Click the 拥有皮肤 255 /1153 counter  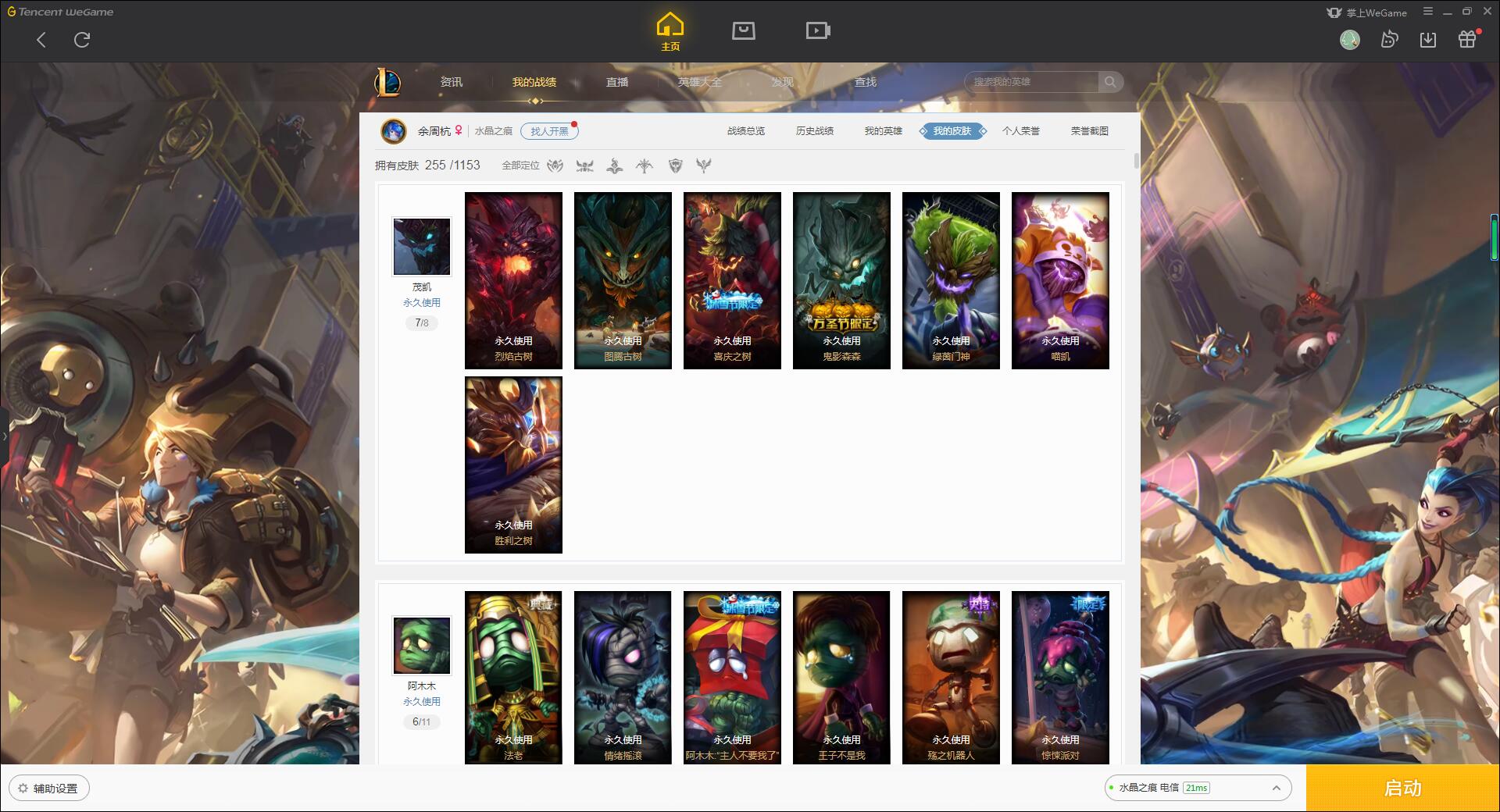pyautogui.click(x=427, y=166)
